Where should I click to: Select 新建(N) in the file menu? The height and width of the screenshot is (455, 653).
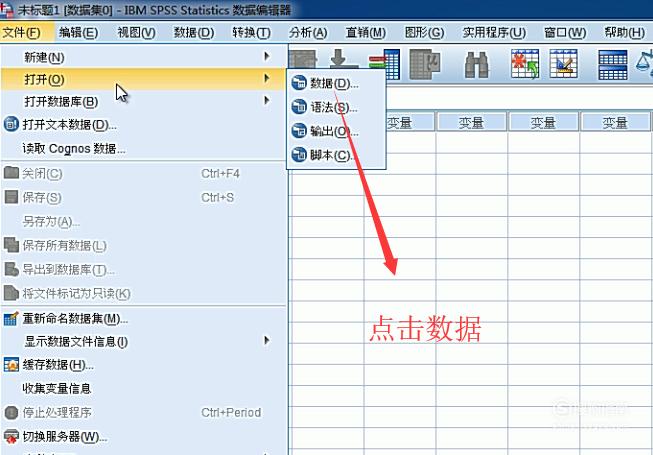(143, 57)
